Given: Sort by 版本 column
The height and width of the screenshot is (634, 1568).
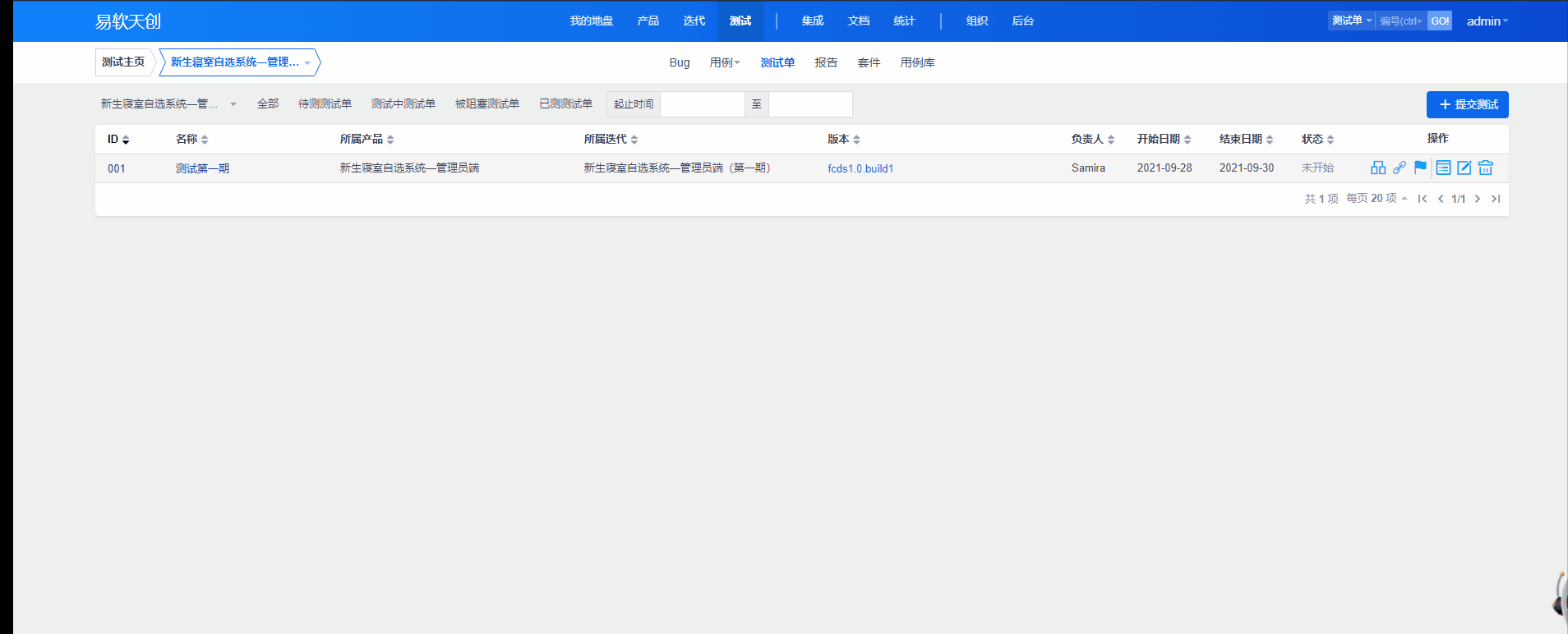Looking at the screenshot, I should 844,140.
